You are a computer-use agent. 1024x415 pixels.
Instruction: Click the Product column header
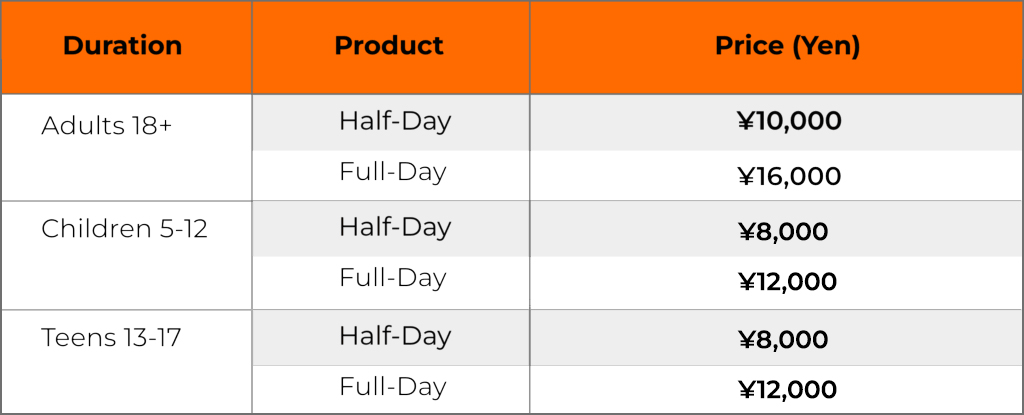click(389, 46)
